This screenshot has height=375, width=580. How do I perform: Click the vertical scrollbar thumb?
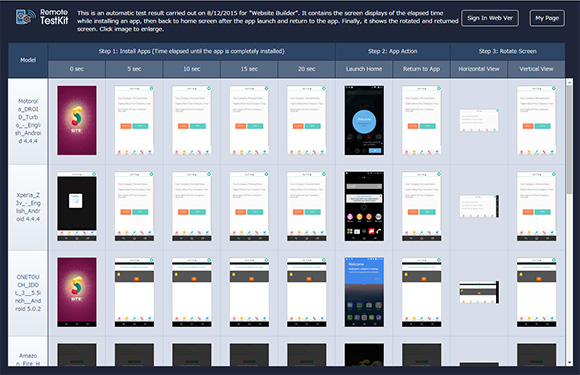point(569,140)
